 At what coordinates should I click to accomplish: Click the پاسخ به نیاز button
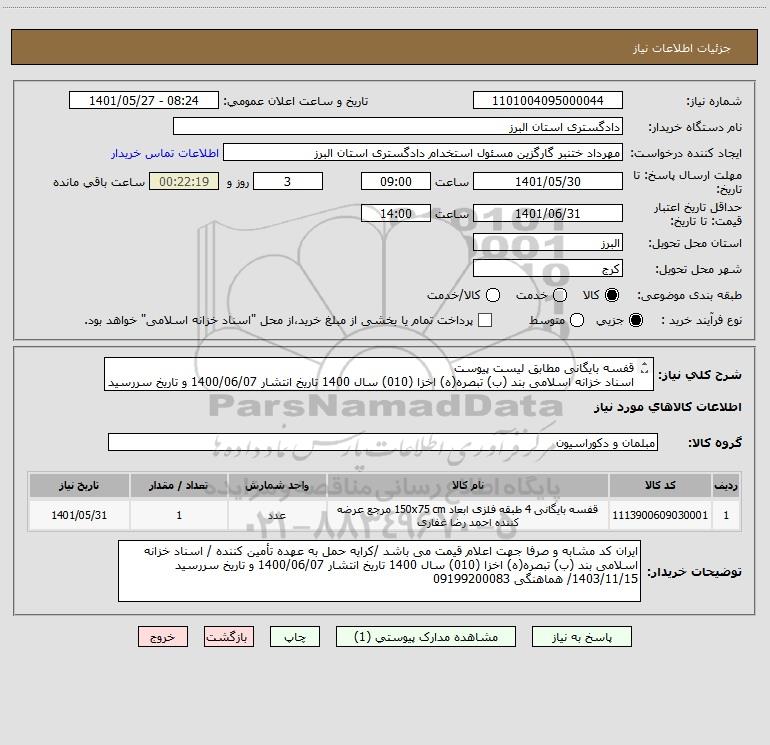[582, 637]
